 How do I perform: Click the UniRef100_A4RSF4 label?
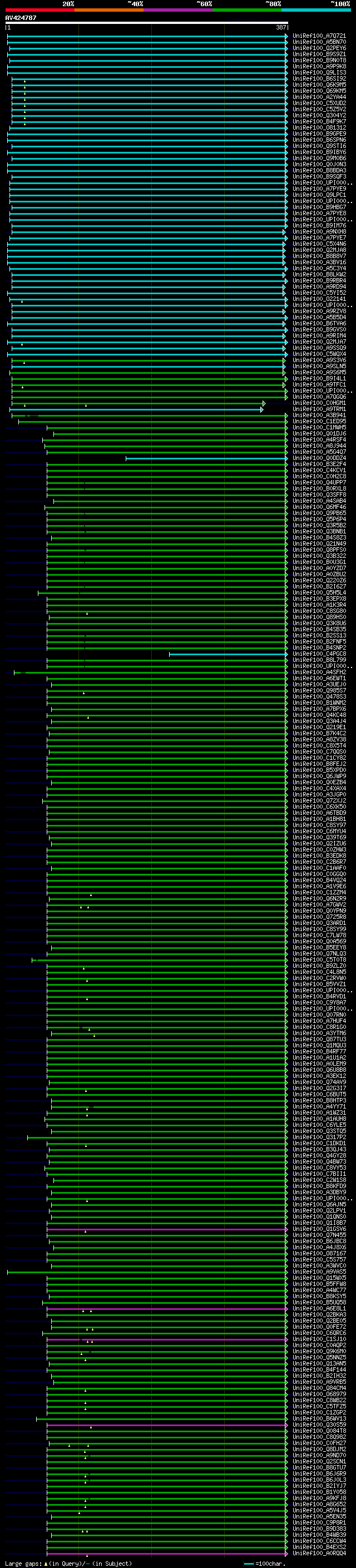[319, 439]
